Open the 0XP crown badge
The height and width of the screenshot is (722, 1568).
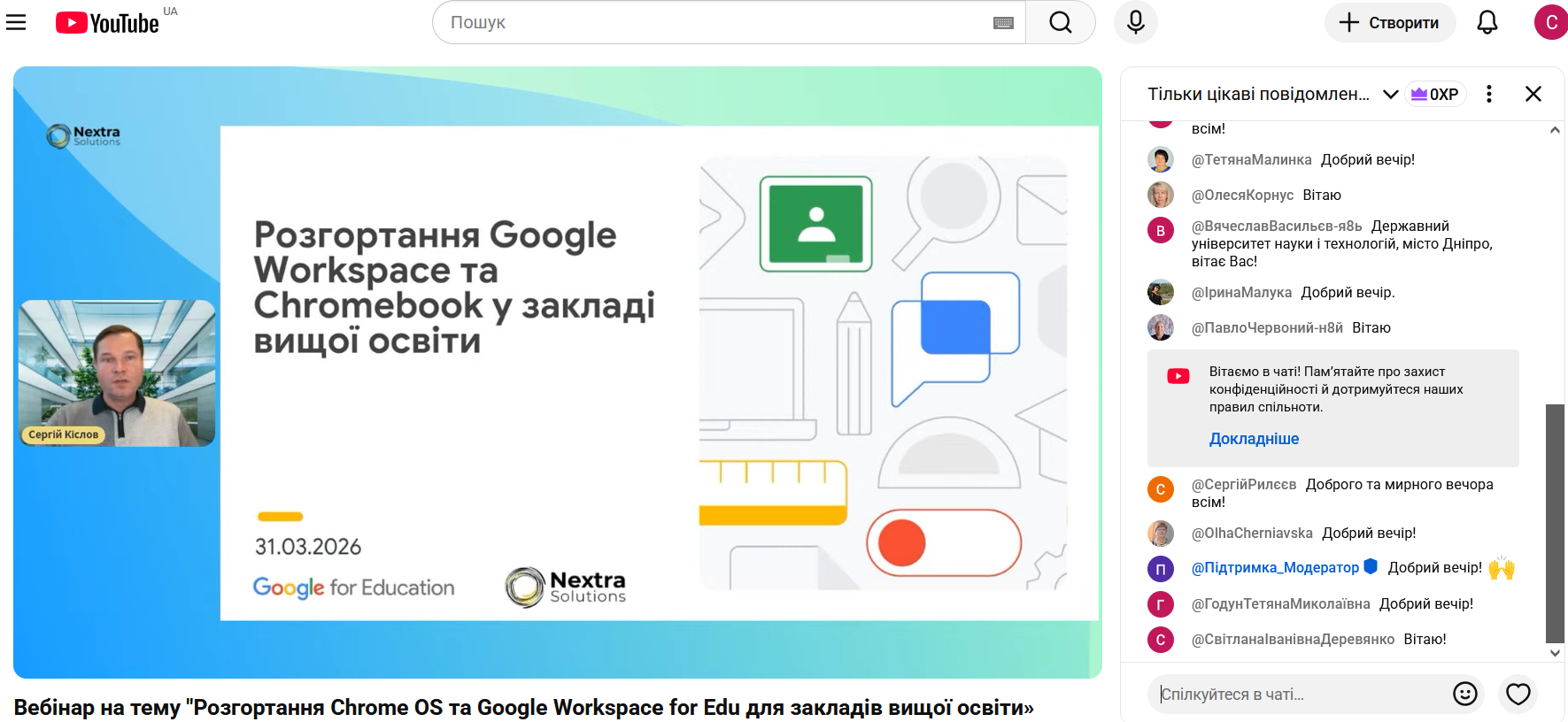point(1435,94)
